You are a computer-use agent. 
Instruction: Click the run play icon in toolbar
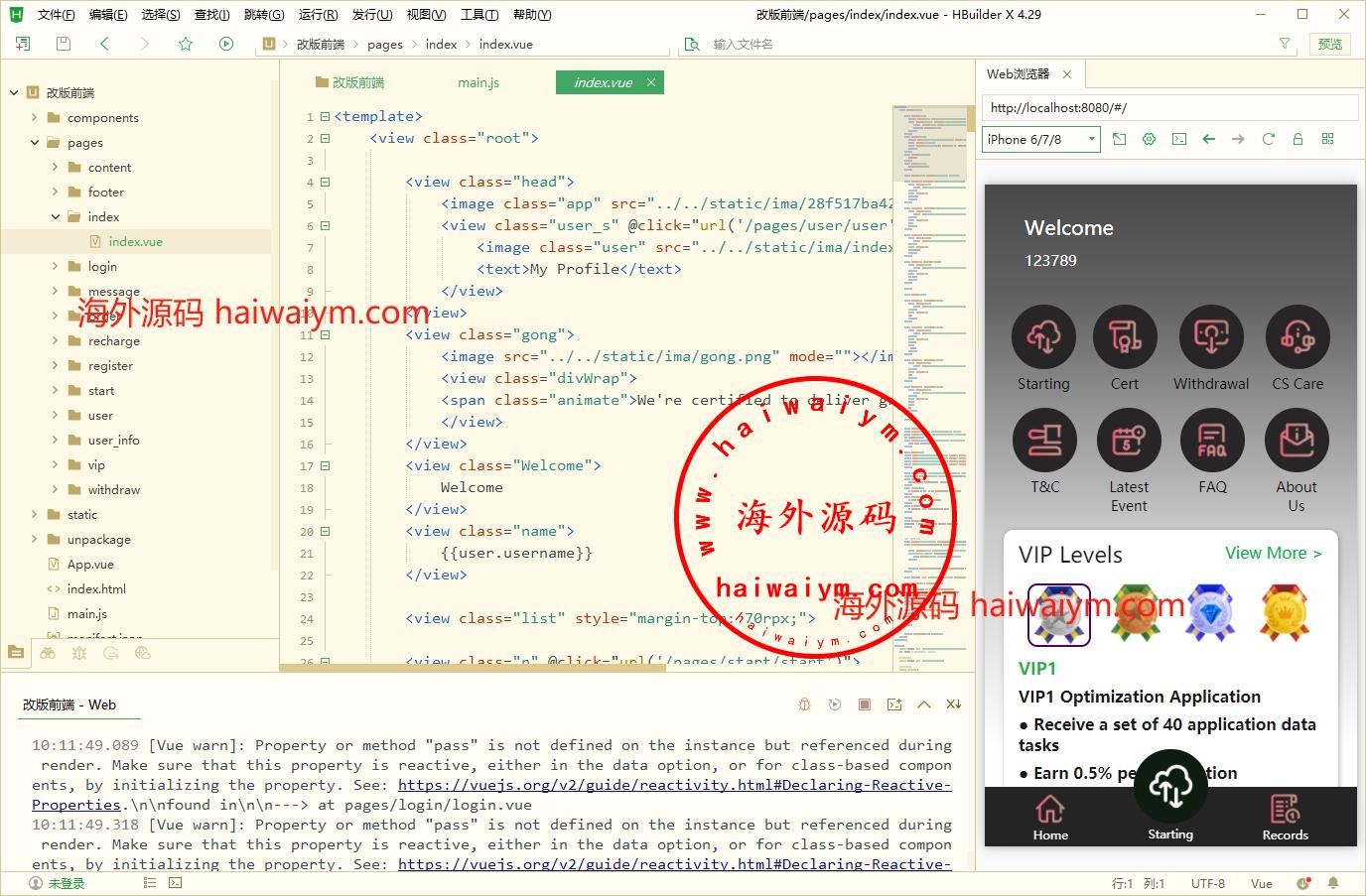(x=226, y=44)
